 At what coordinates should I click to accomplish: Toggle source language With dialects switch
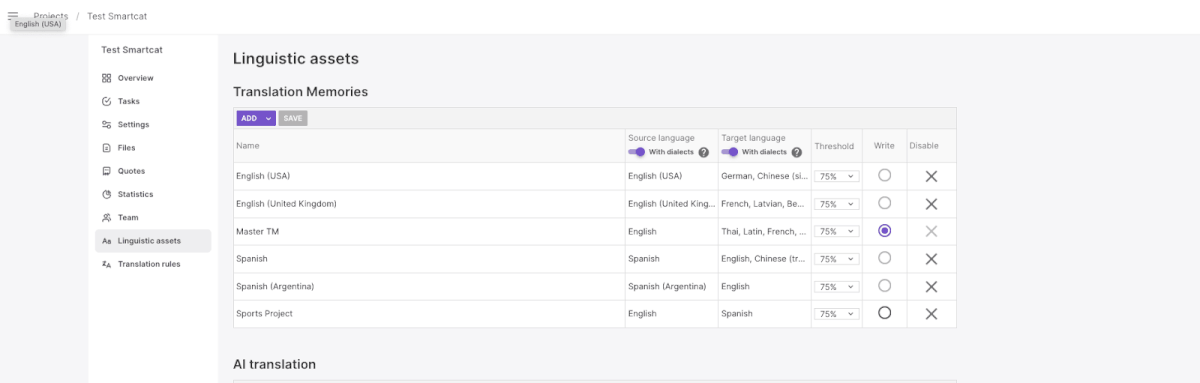[636, 152]
